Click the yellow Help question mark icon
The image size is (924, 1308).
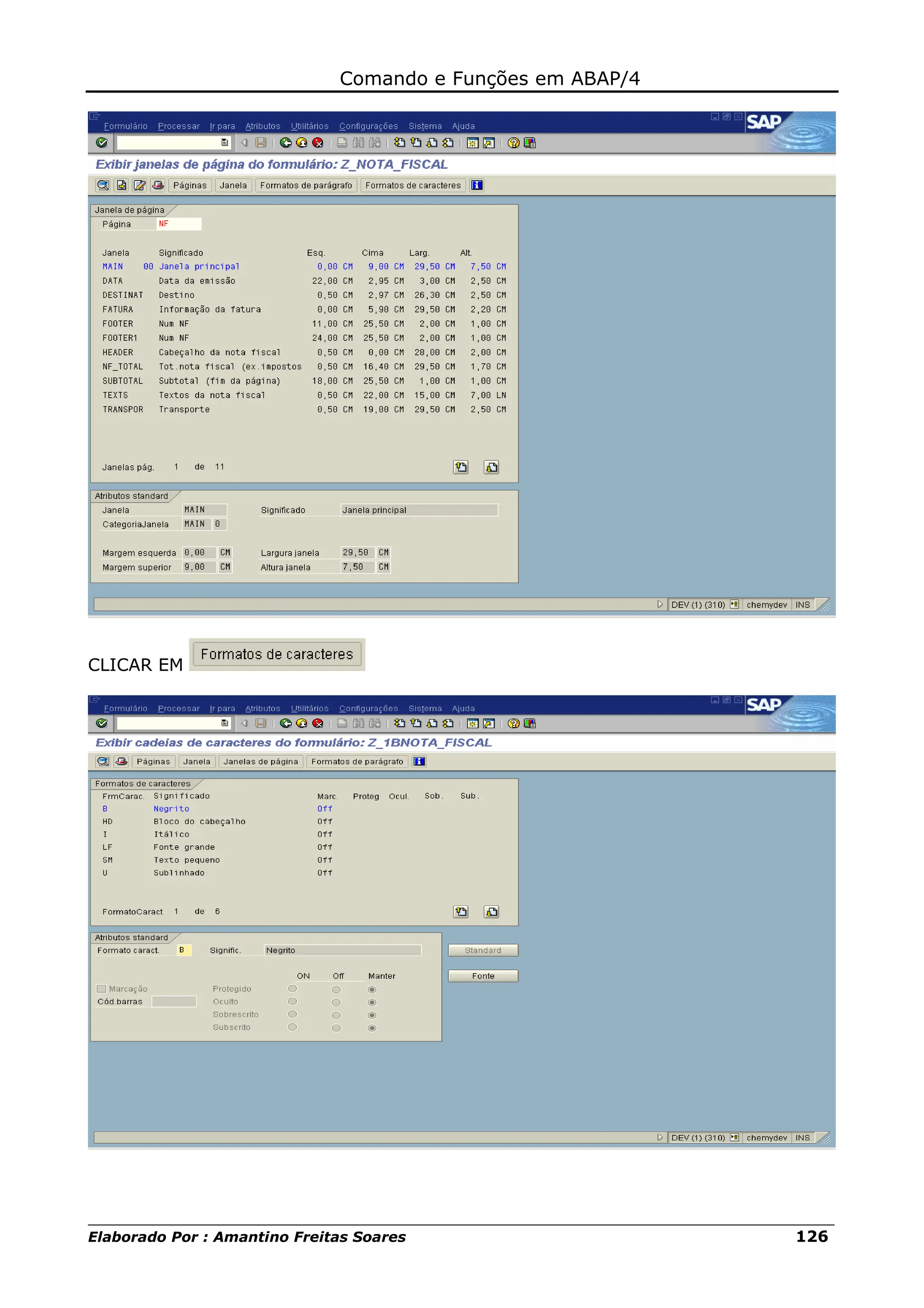(513, 143)
